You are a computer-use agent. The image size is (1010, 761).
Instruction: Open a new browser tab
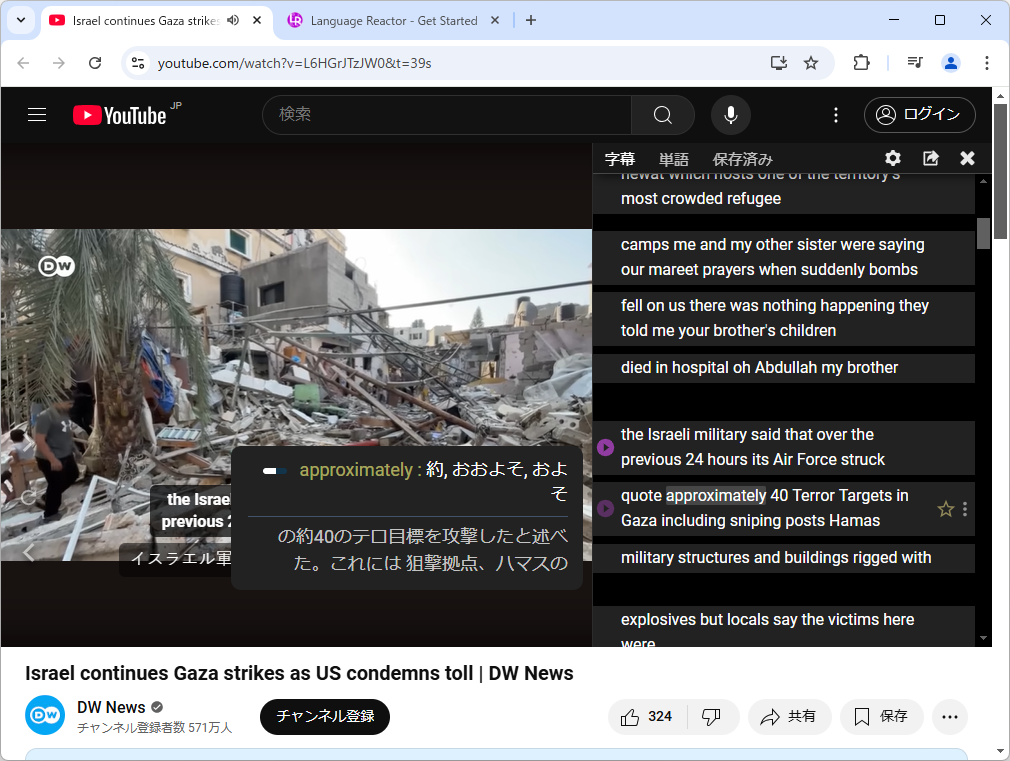[531, 20]
